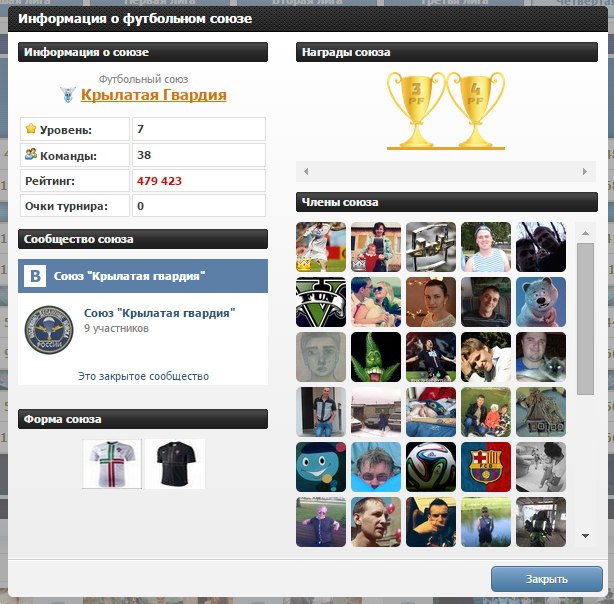Click members list scroll down arrow
This screenshot has width=614, height=604.
coord(585,535)
